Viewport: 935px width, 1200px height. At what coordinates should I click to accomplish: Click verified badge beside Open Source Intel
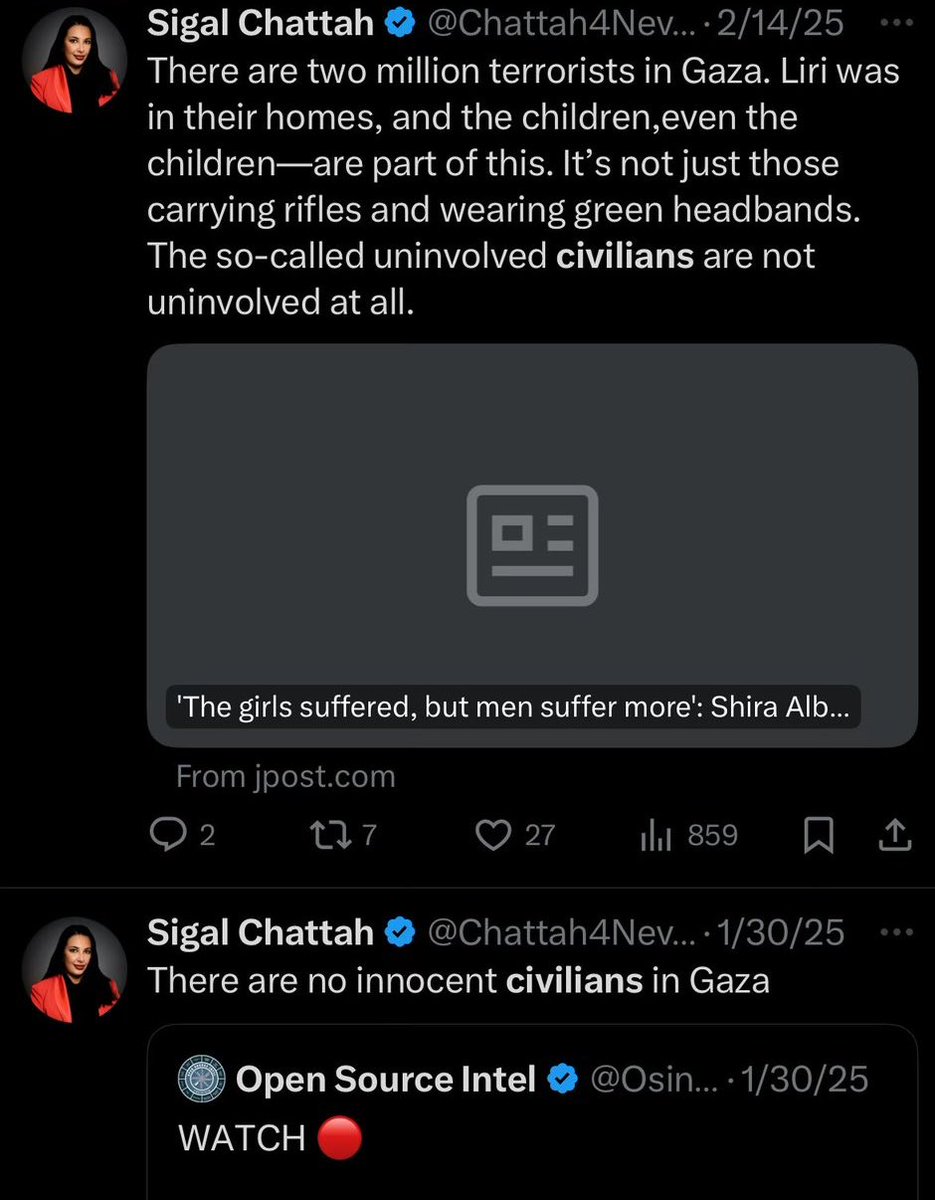tap(564, 1079)
